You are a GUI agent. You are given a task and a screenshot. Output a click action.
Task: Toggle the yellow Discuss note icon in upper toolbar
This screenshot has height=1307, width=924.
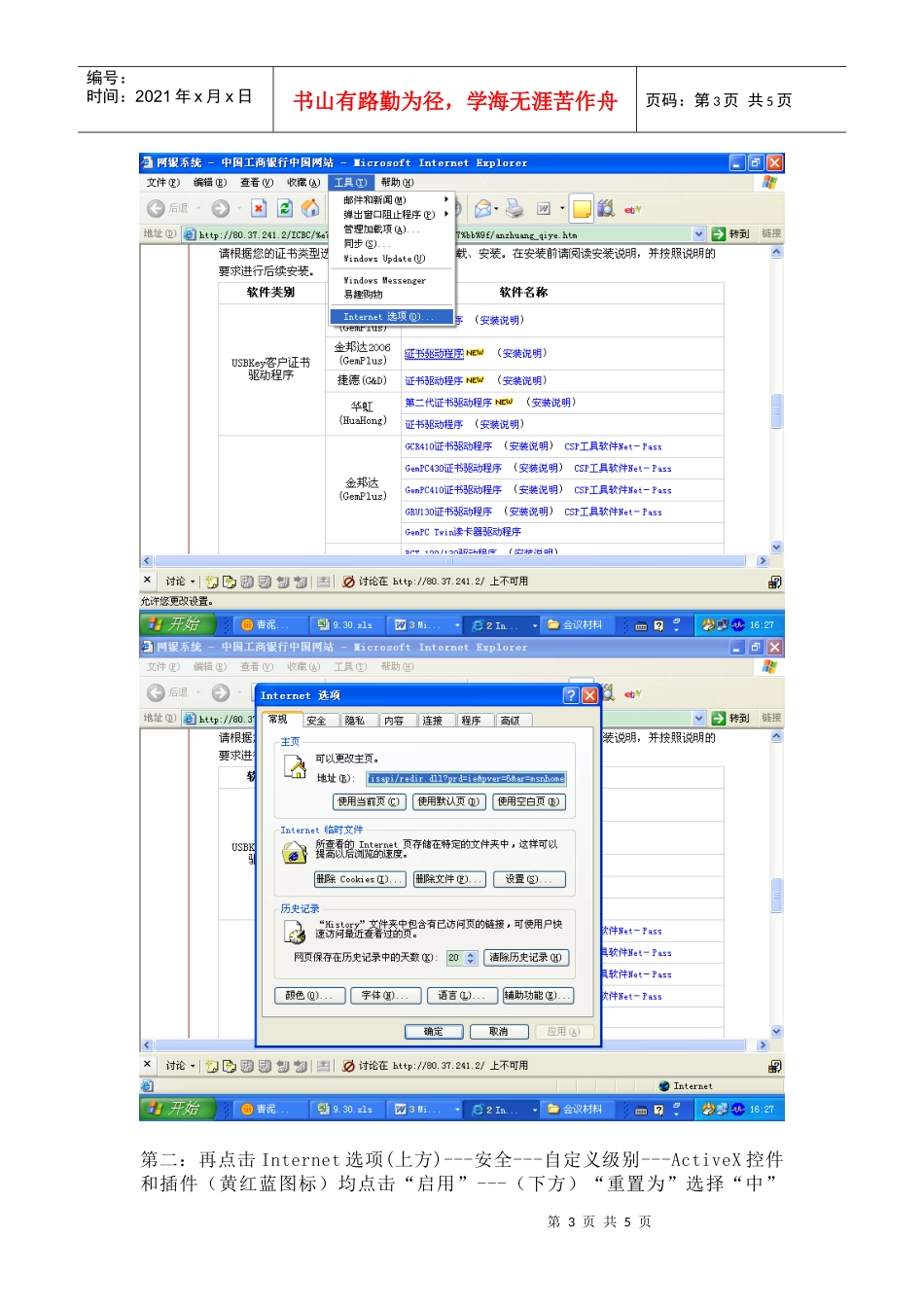click(x=582, y=208)
